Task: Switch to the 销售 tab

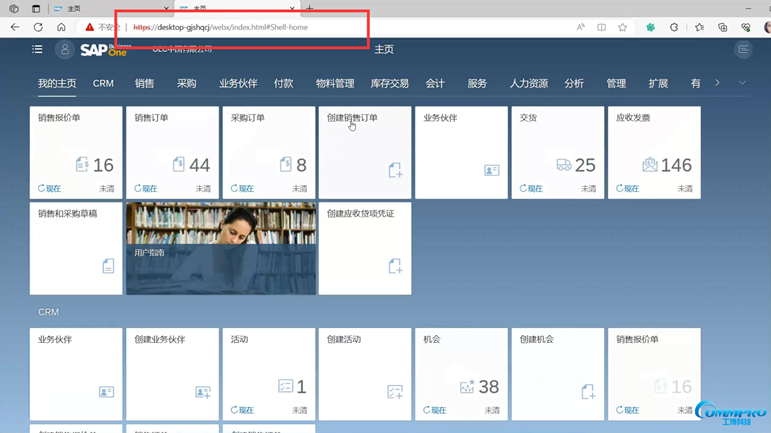Action: click(x=144, y=84)
